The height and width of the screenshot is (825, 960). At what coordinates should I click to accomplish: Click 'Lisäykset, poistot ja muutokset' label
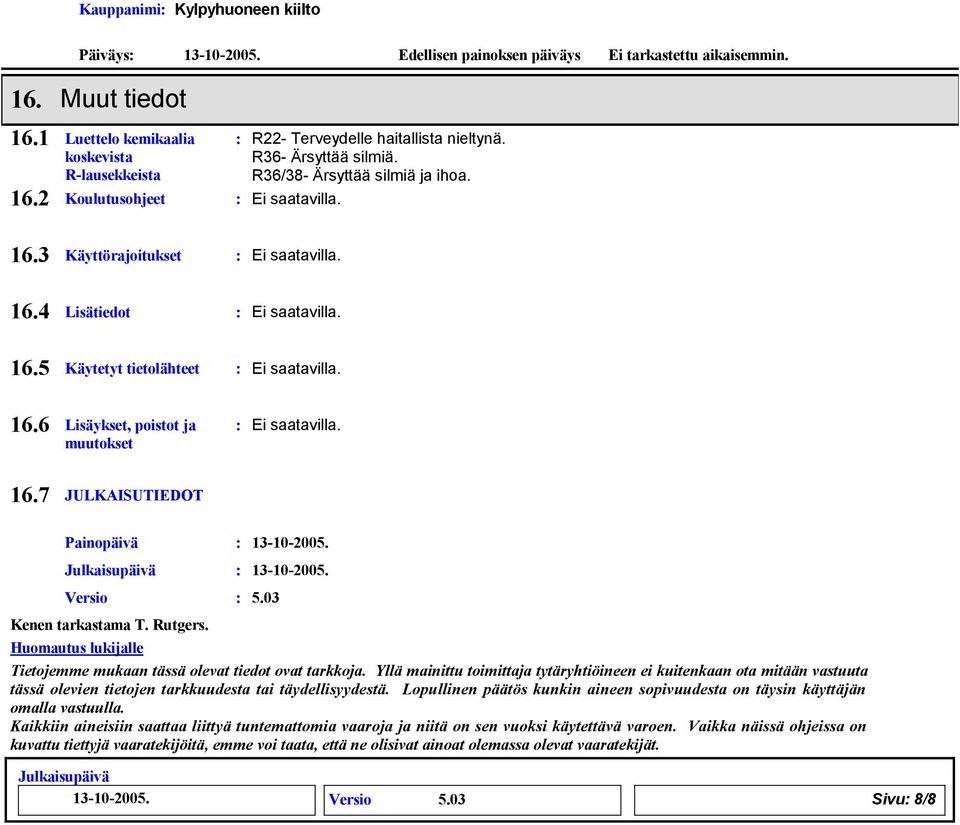[x=130, y=434]
